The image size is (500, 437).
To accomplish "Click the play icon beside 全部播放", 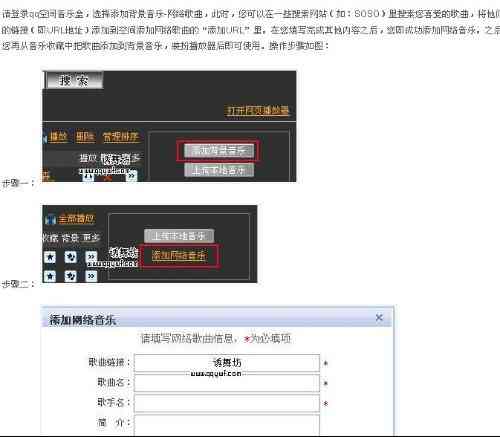I will tap(50, 220).
